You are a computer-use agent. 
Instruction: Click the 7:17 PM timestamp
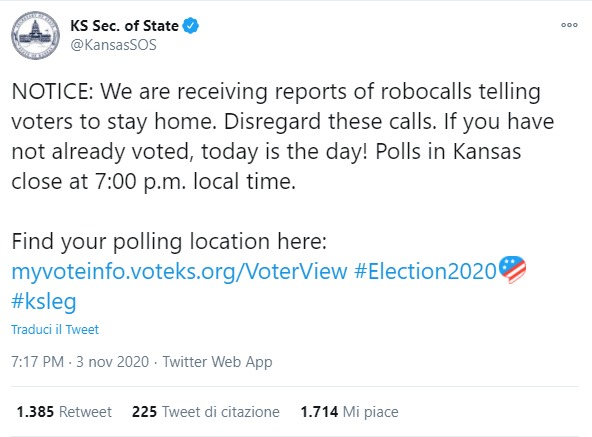pos(37,361)
